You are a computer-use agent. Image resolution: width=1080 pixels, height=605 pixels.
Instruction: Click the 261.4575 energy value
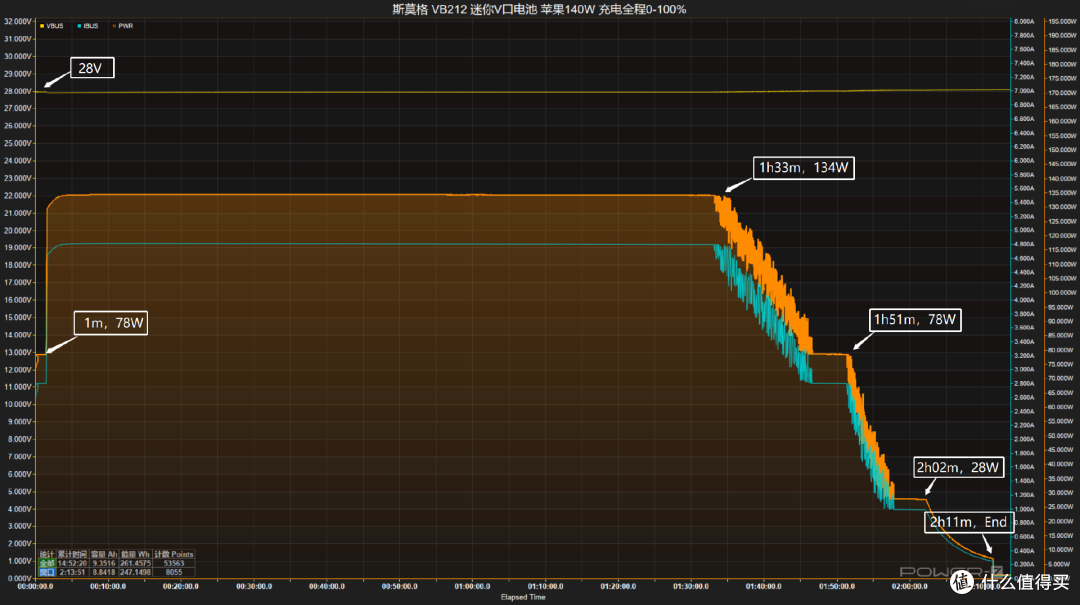click(136, 564)
